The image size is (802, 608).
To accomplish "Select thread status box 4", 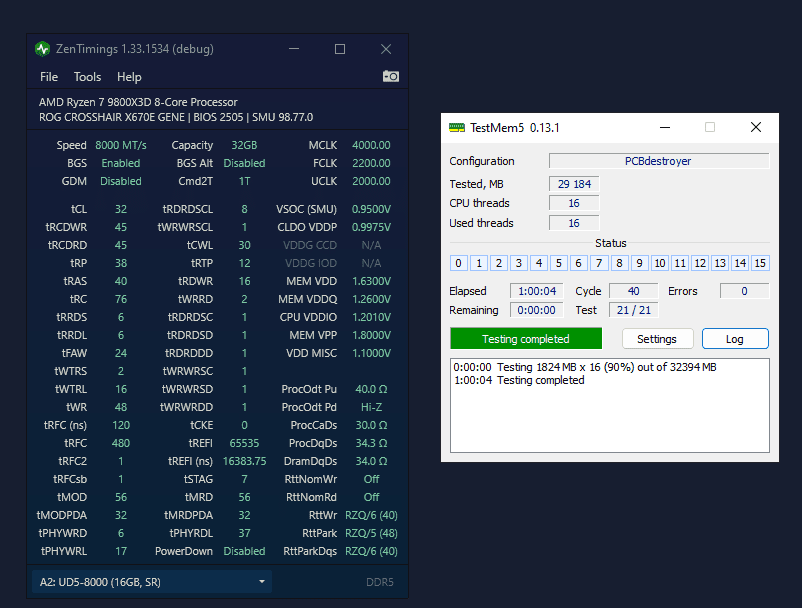I will 539,263.
